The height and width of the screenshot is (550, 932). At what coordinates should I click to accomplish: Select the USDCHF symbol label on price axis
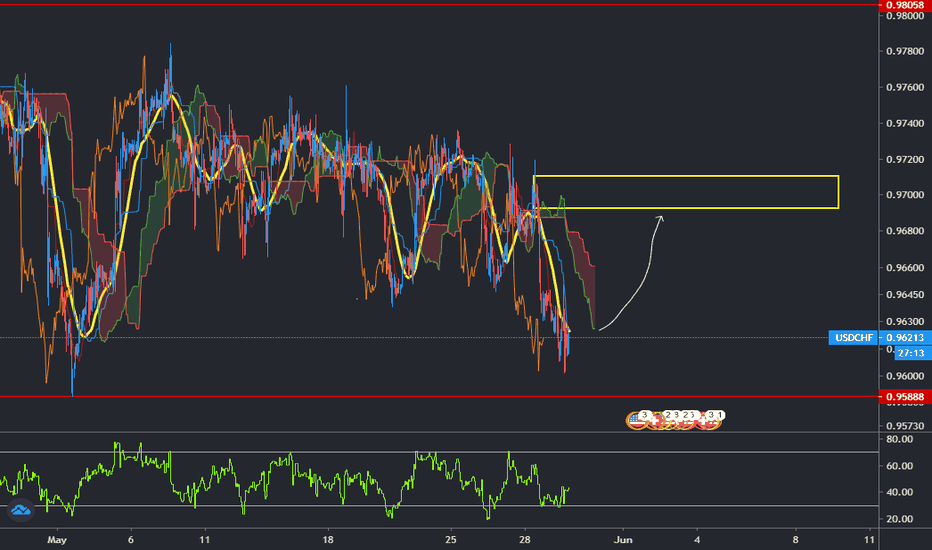pos(854,338)
